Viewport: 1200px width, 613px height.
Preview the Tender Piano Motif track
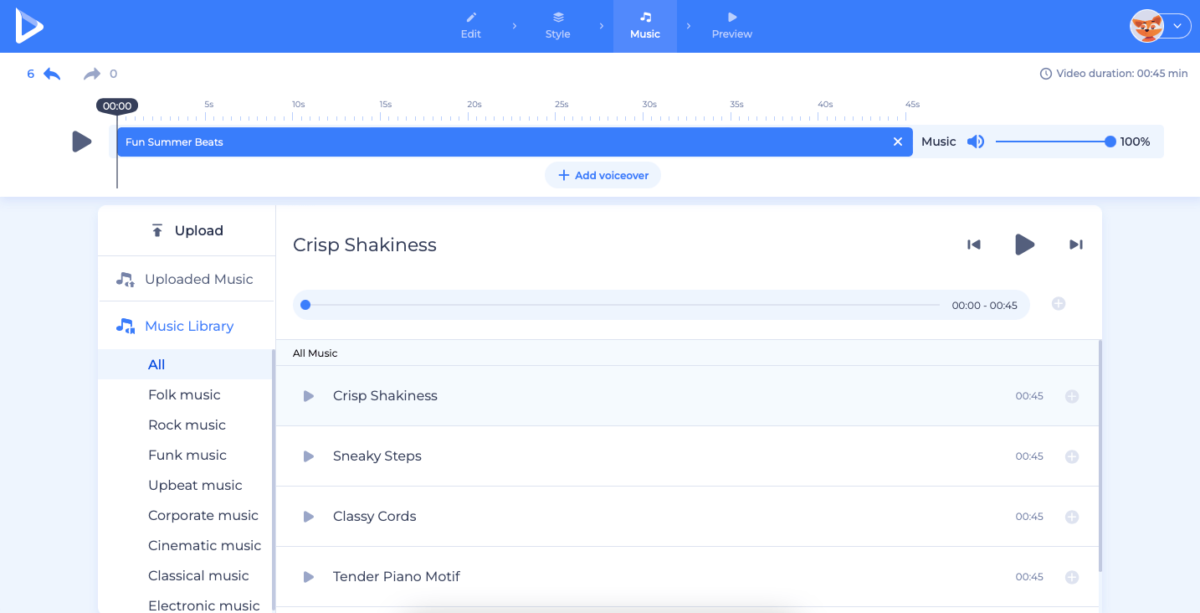pyautogui.click(x=309, y=577)
